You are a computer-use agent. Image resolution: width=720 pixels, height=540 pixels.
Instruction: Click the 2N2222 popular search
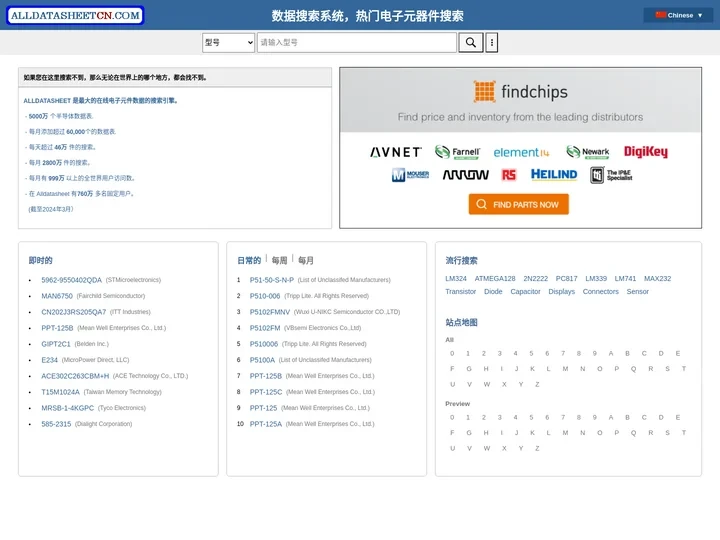coord(536,279)
